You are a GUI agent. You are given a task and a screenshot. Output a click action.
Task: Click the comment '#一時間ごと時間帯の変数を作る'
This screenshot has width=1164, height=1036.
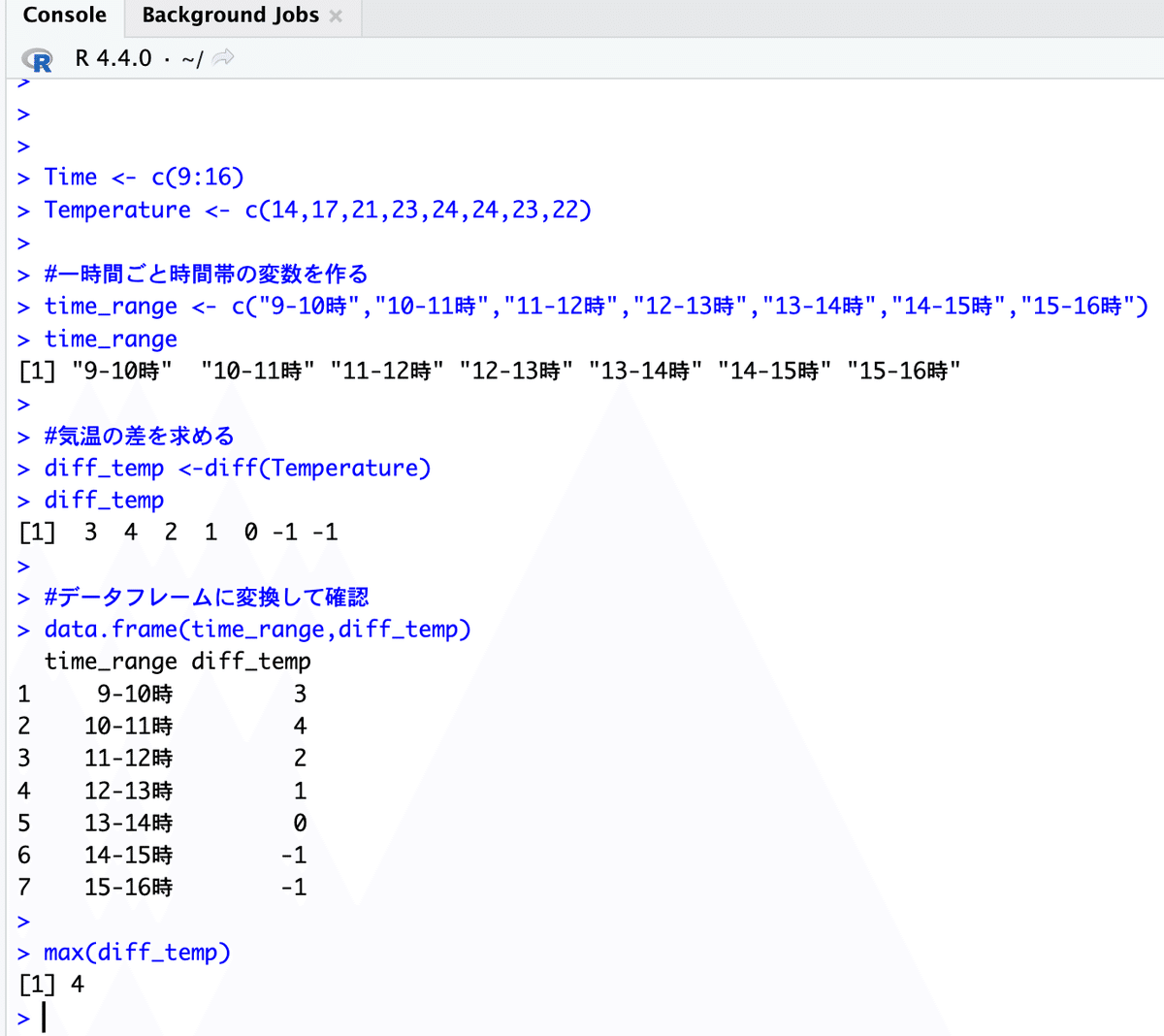tap(206, 275)
